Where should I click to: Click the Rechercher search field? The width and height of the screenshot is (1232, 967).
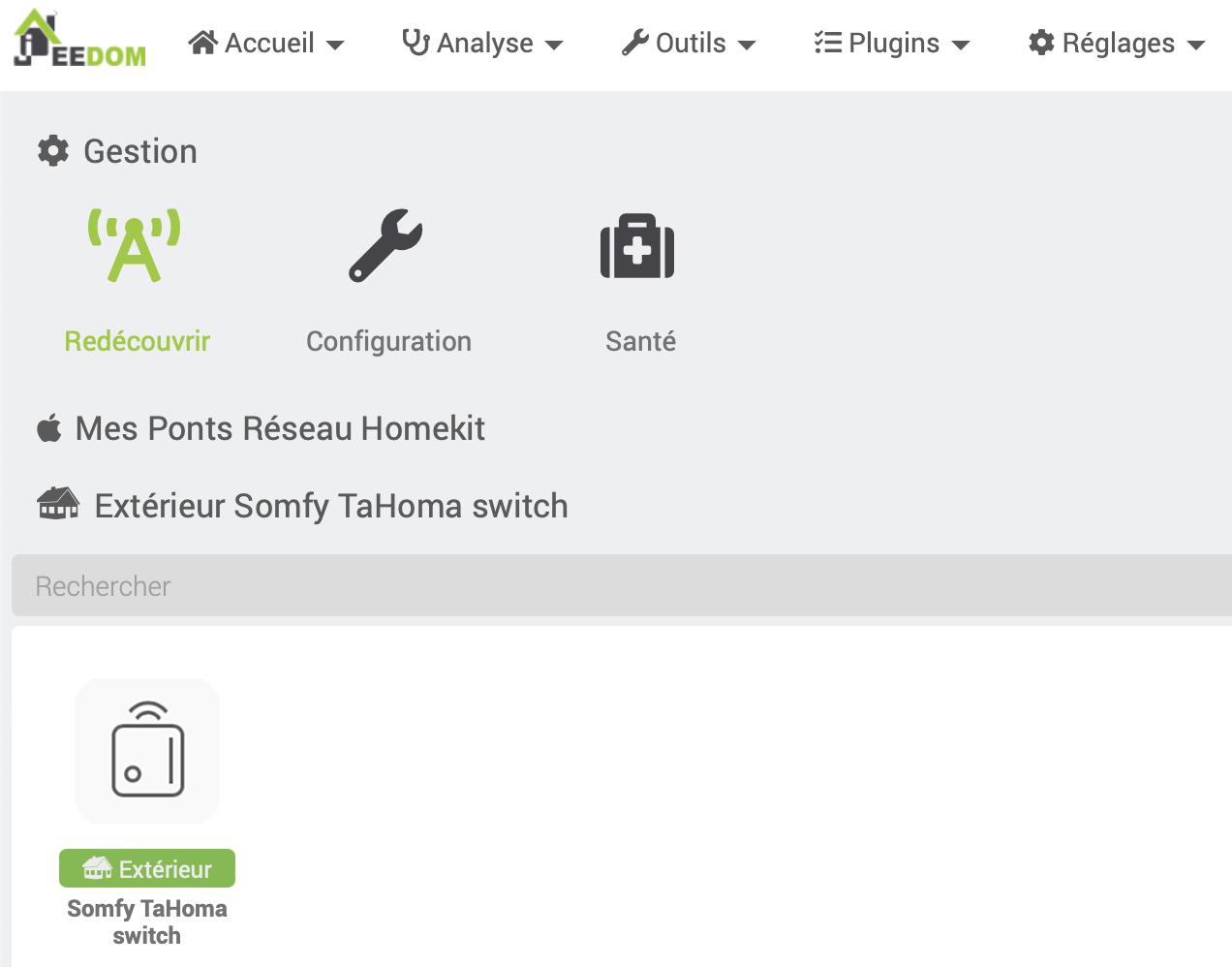[620, 586]
